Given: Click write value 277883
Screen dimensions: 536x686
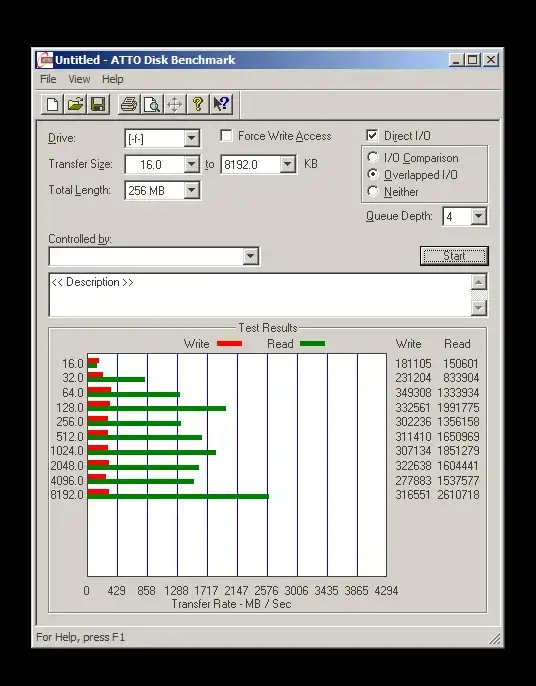Looking at the screenshot, I should click(413, 480).
